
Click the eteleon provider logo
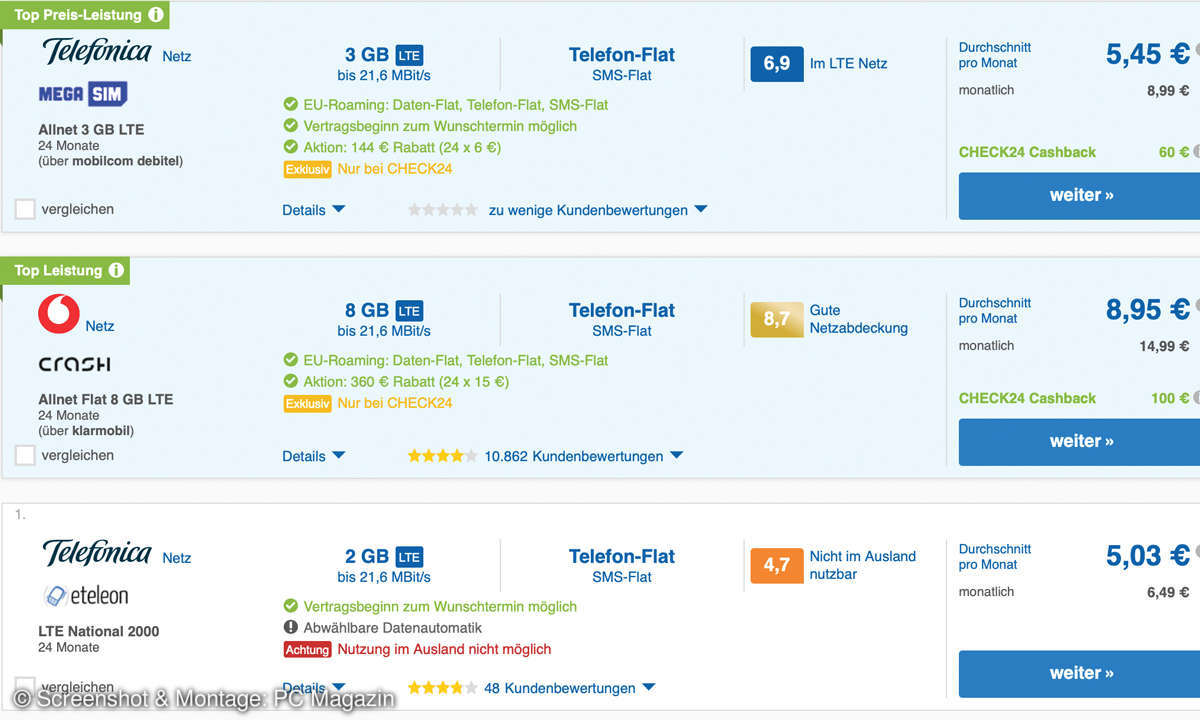pos(86,596)
